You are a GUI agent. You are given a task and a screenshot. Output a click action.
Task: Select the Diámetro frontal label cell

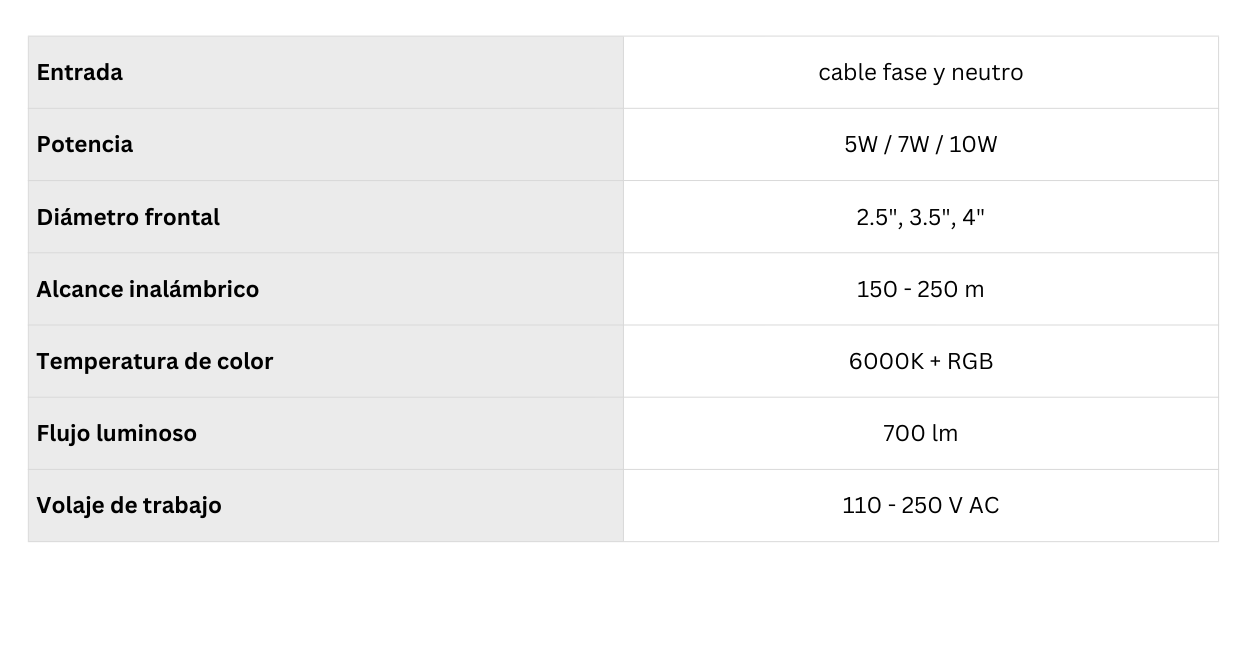pyautogui.click(x=128, y=217)
